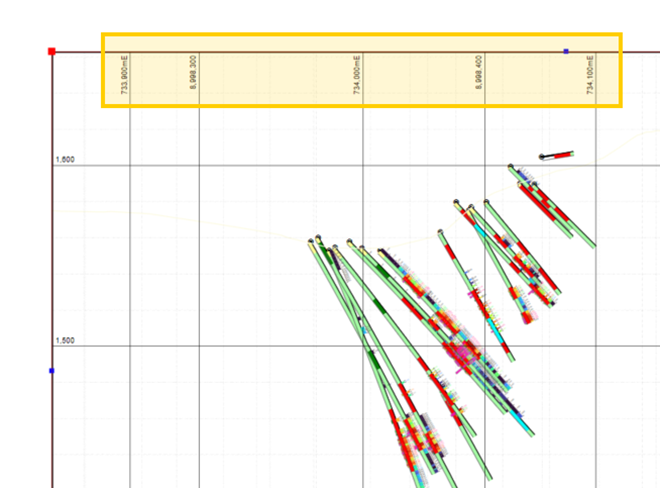The height and width of the screenshot is (488, 660).
Task: Select the 734,000mE easting axis label
Action: coord(357,76)
